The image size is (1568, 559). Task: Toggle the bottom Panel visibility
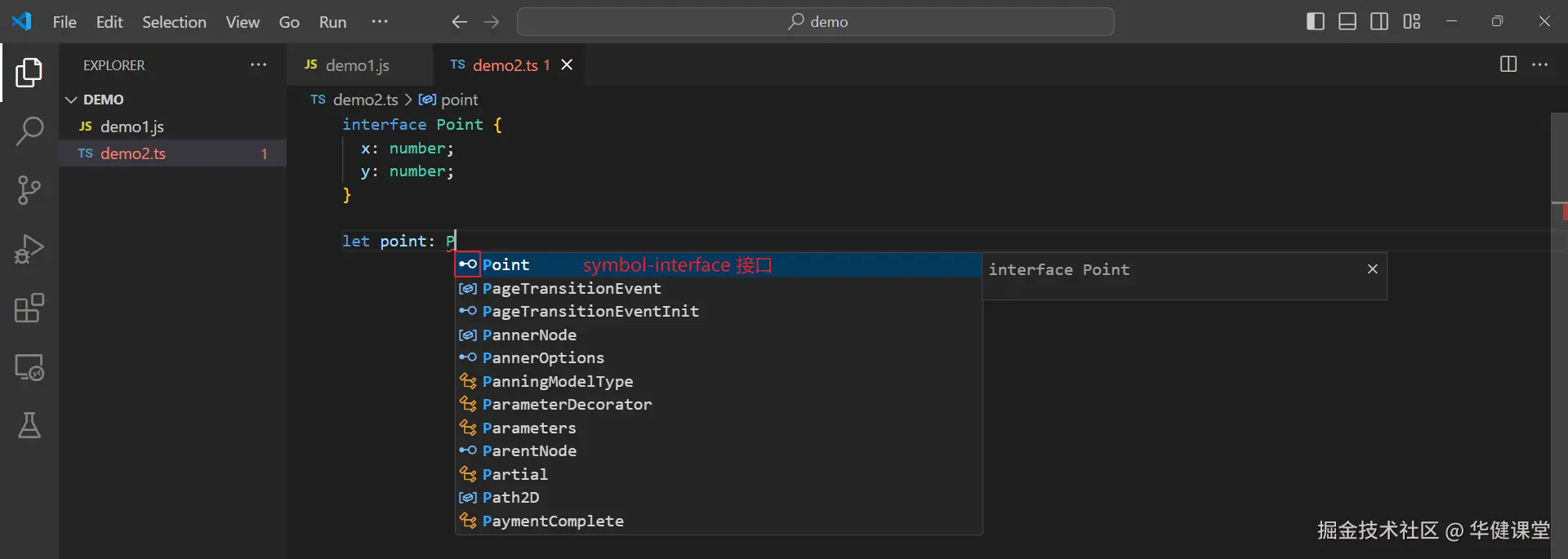point(1347,22)
